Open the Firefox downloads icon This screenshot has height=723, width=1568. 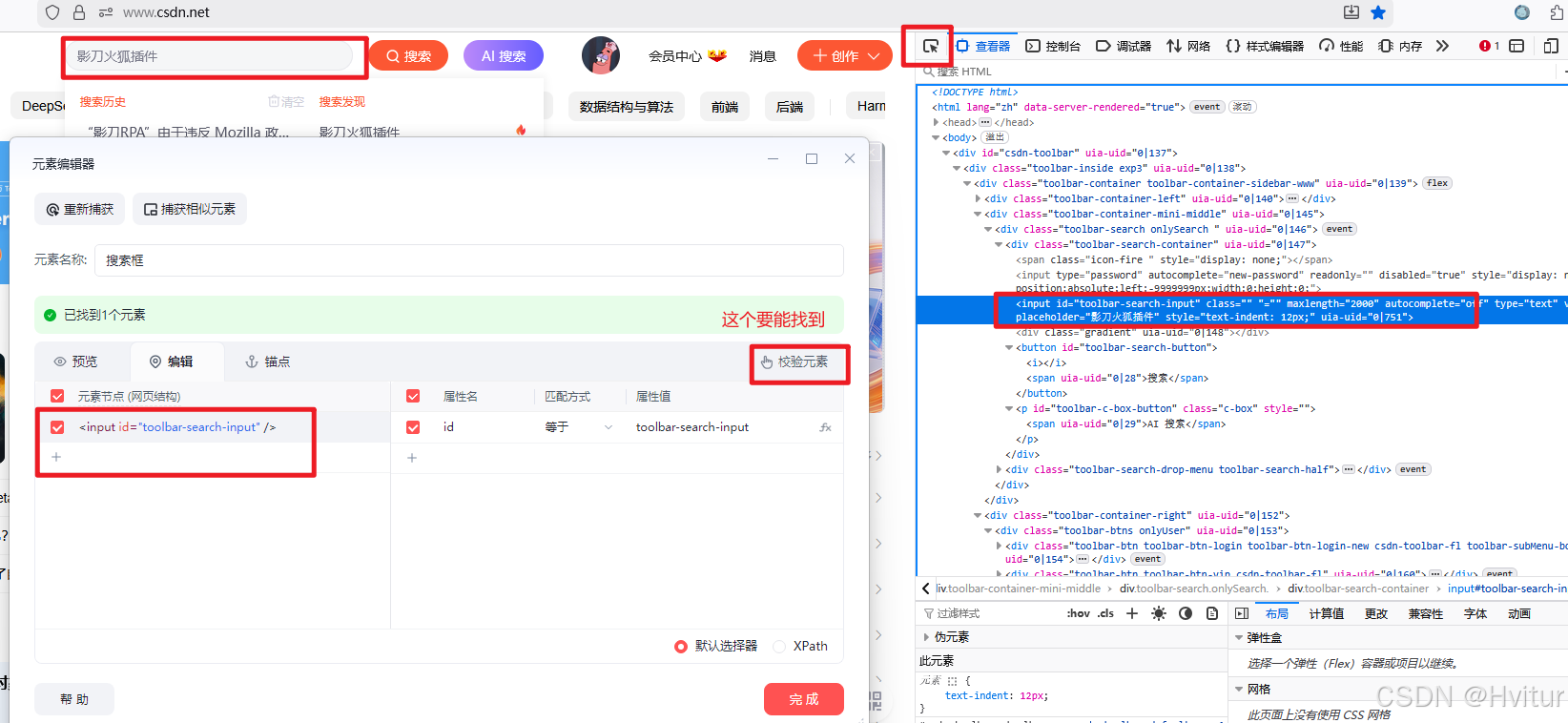[1351, 11]
